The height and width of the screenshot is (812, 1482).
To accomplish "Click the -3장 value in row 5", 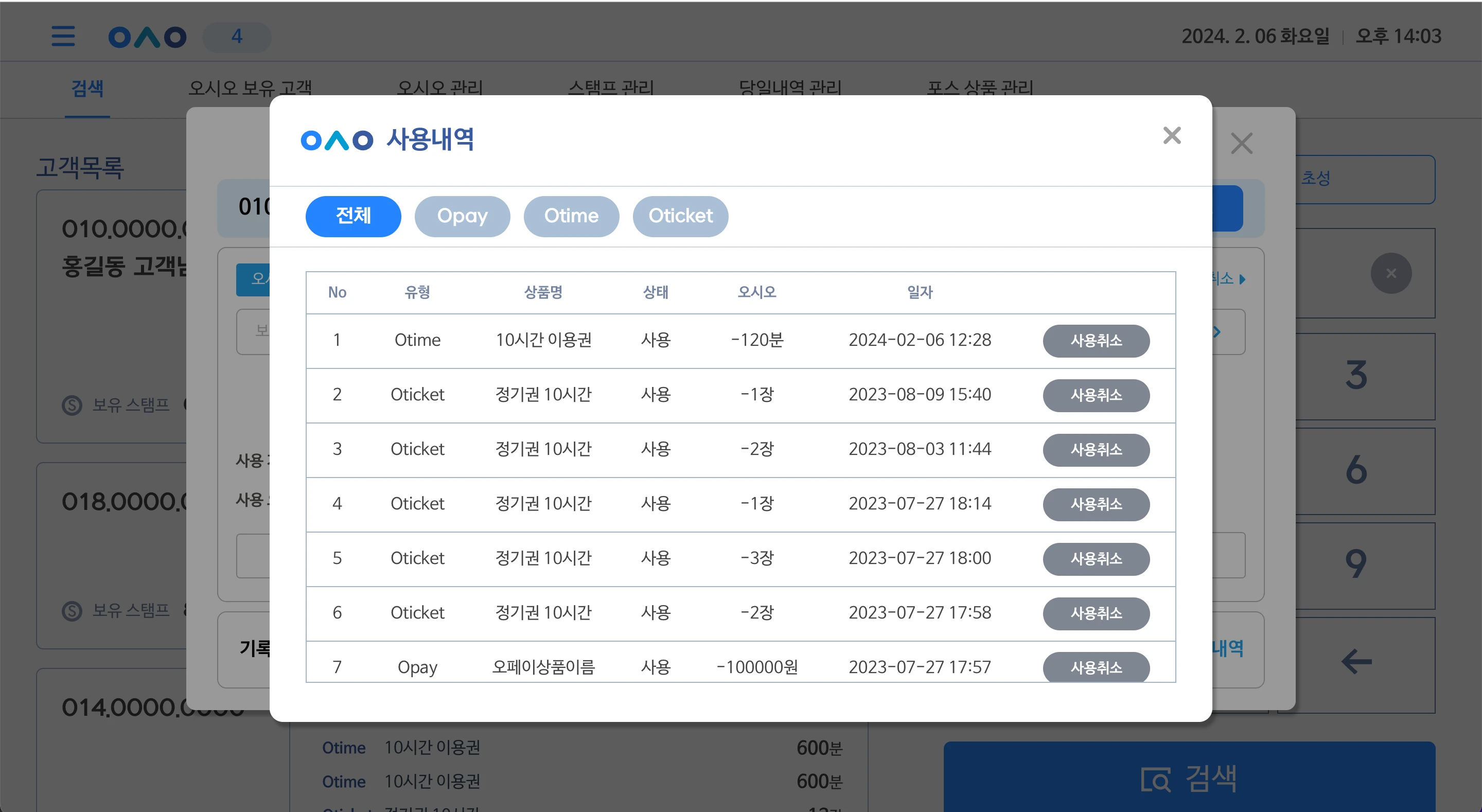I will [x=757, y=558].
